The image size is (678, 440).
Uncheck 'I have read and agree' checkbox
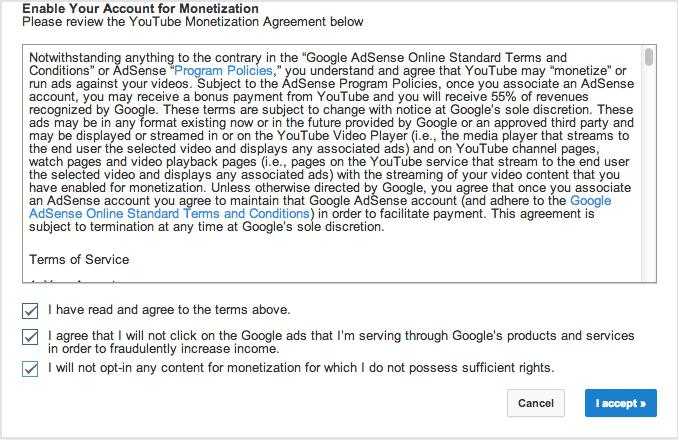point(30,311)
